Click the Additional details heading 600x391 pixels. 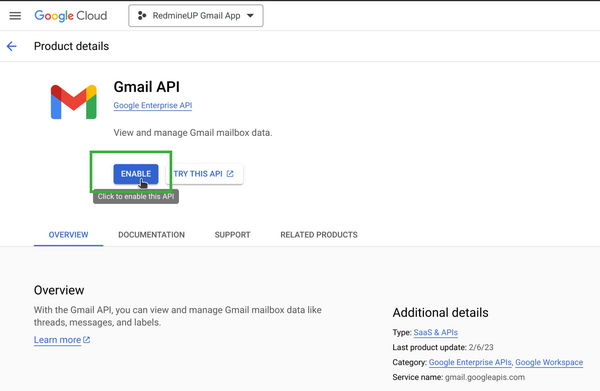[440, 313]
